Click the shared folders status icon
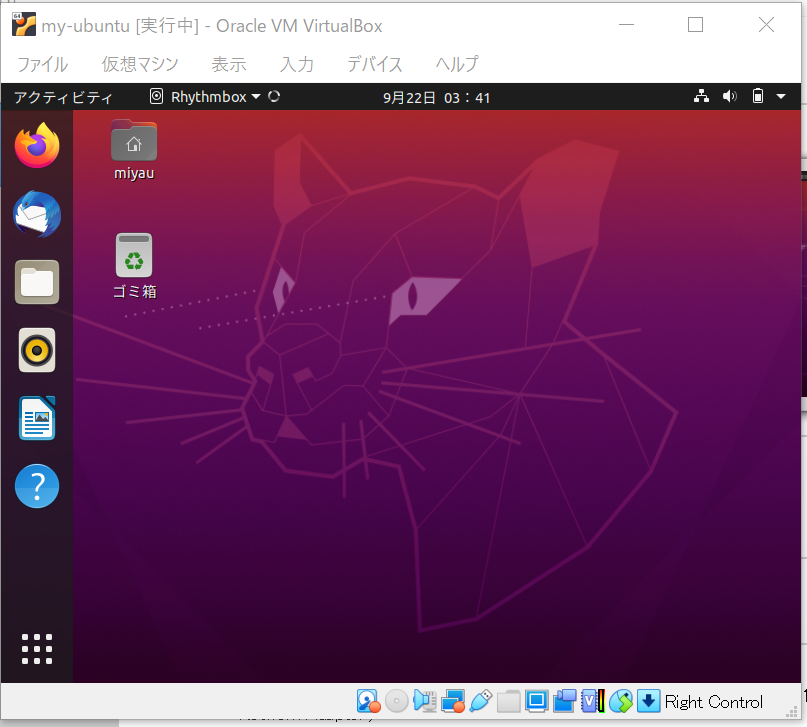The height and width of the screenshot is (727, 807). 508,701
